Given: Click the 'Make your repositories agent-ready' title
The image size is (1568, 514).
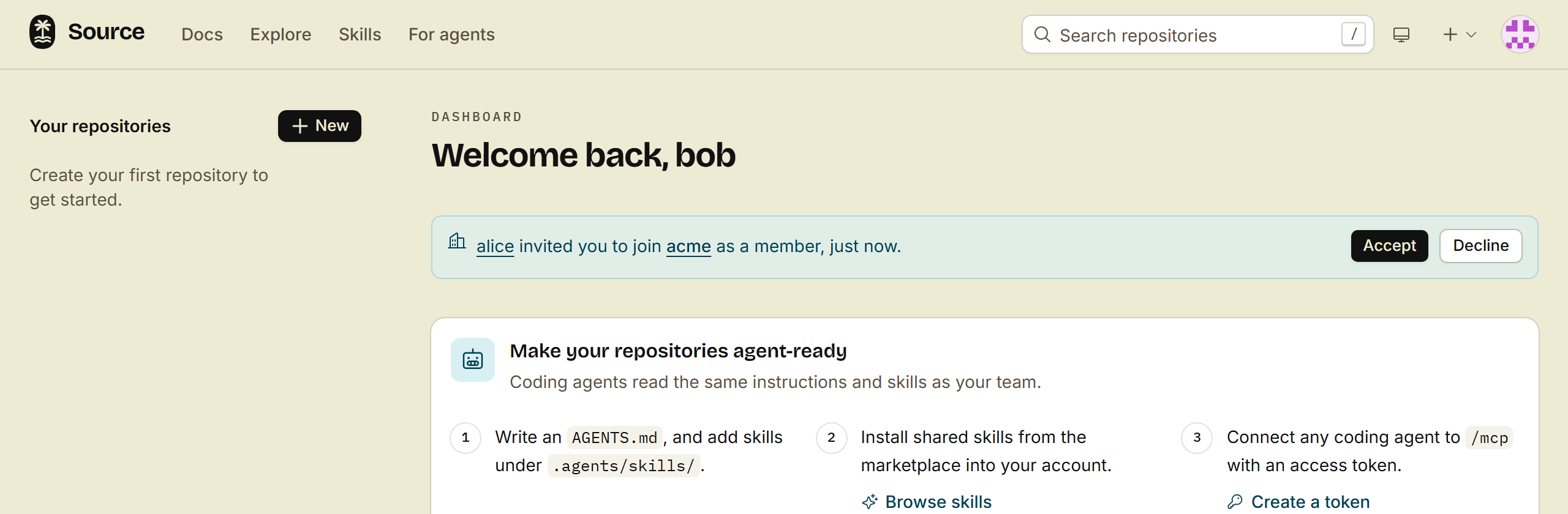Looking at the screenshot, I should tap(678, 351).
